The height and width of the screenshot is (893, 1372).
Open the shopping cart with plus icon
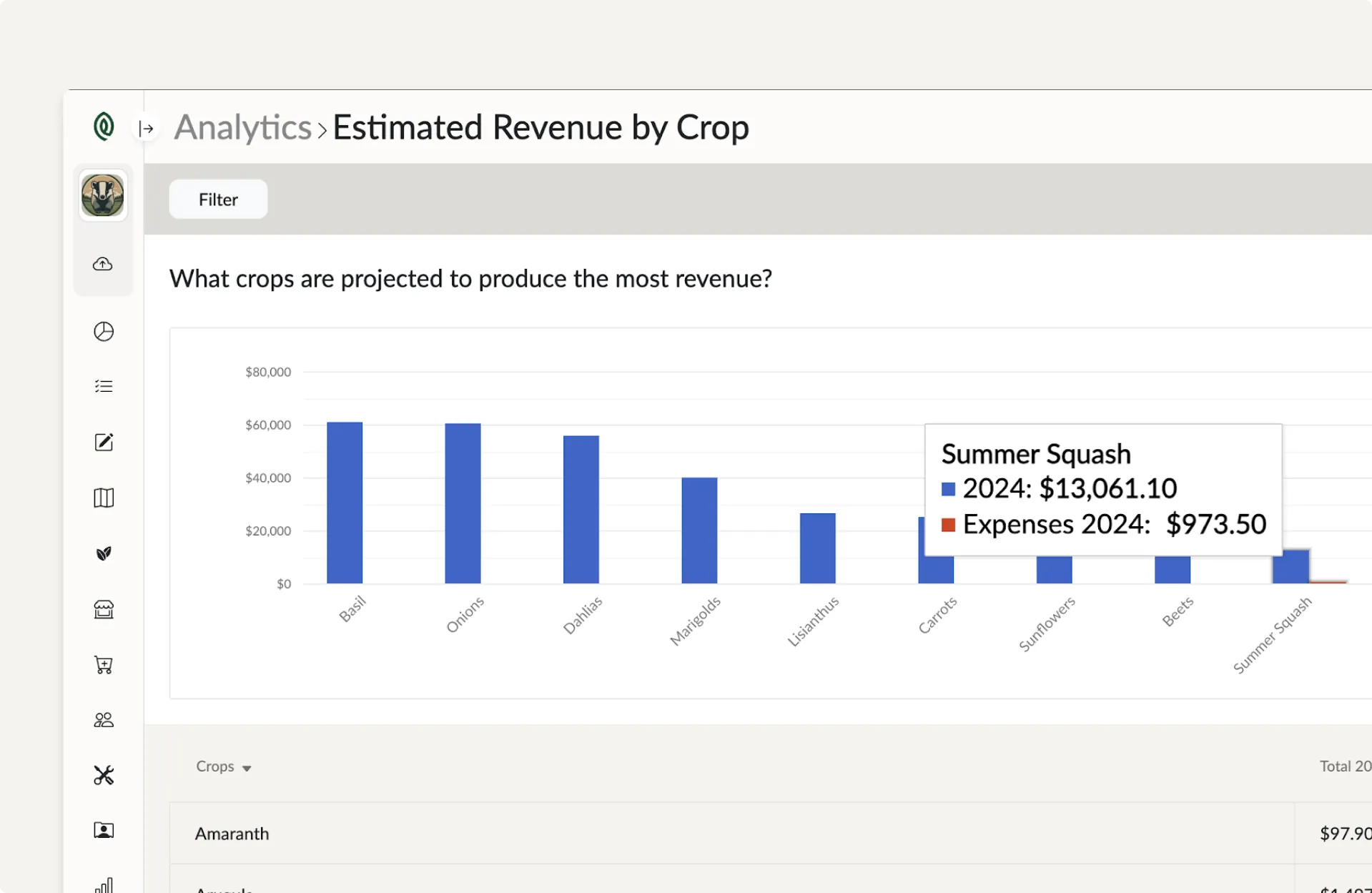point(103,665)
